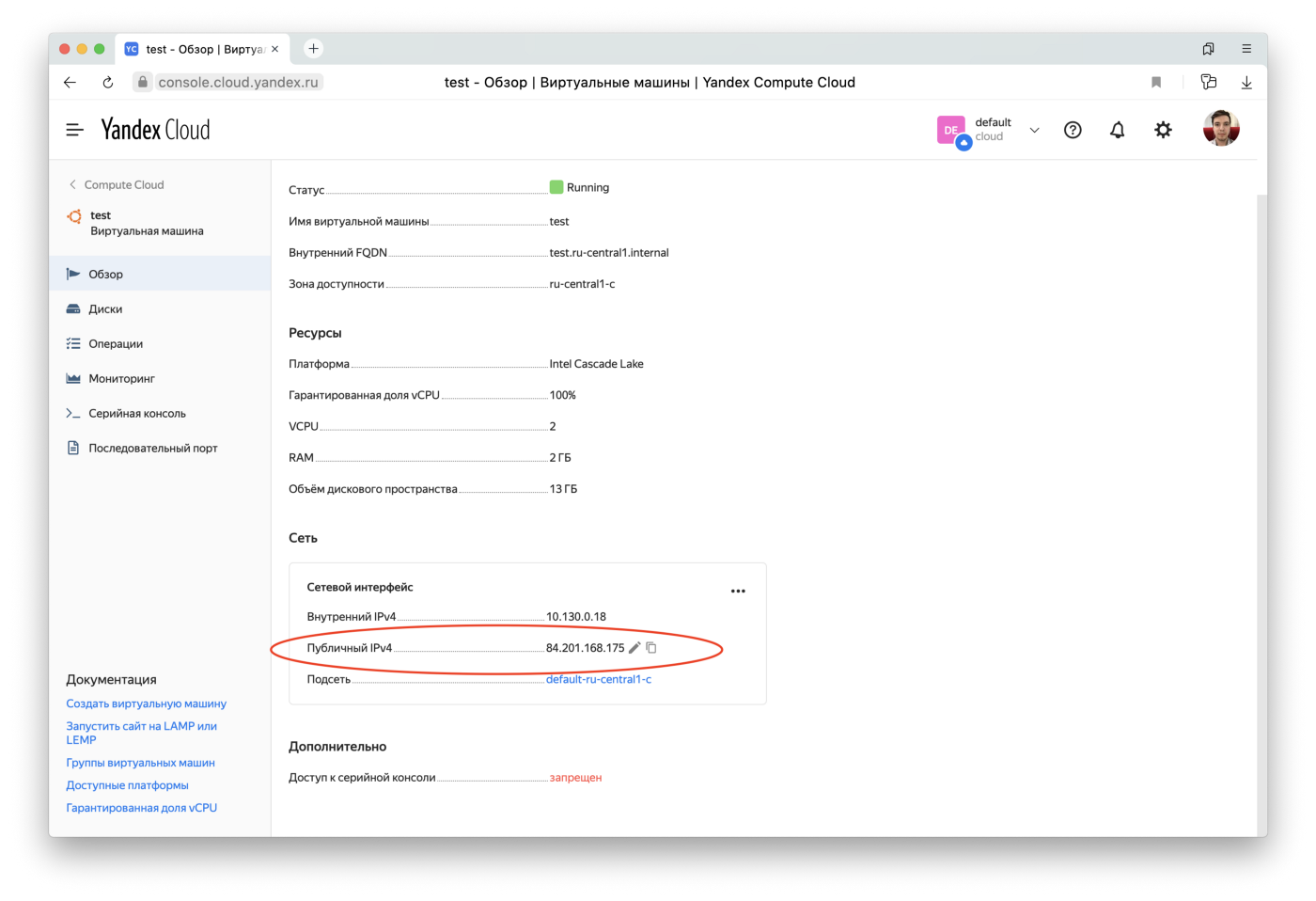Open the Создать виртуальную машину documentation link
The image size is (1316, 901).
tap(146, 703)
